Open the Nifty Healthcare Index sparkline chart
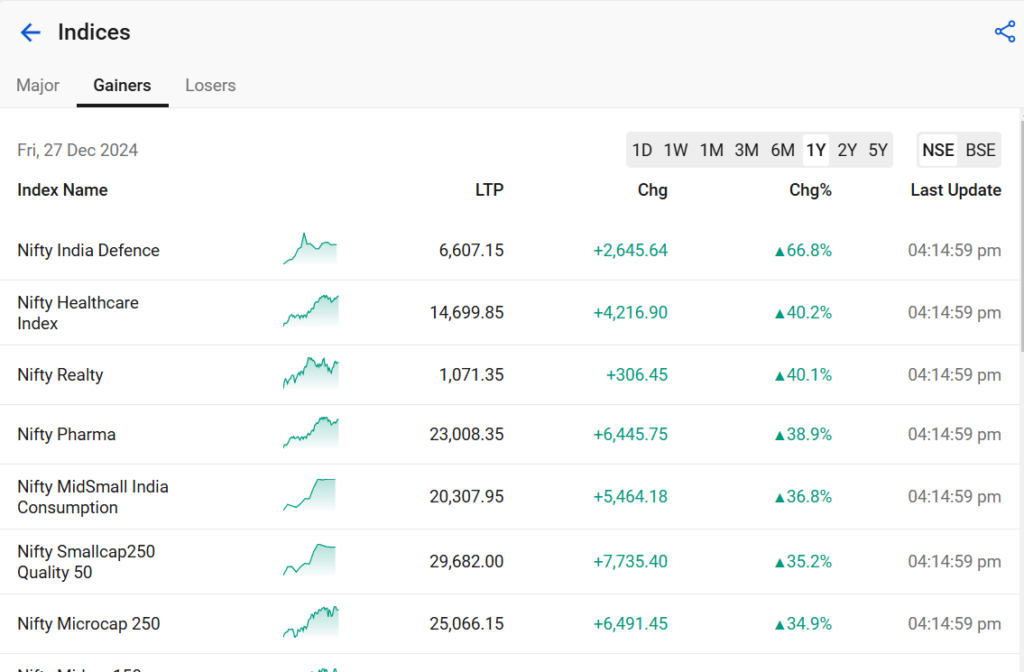Viewport: 1024px width, 672px height. 310,311
